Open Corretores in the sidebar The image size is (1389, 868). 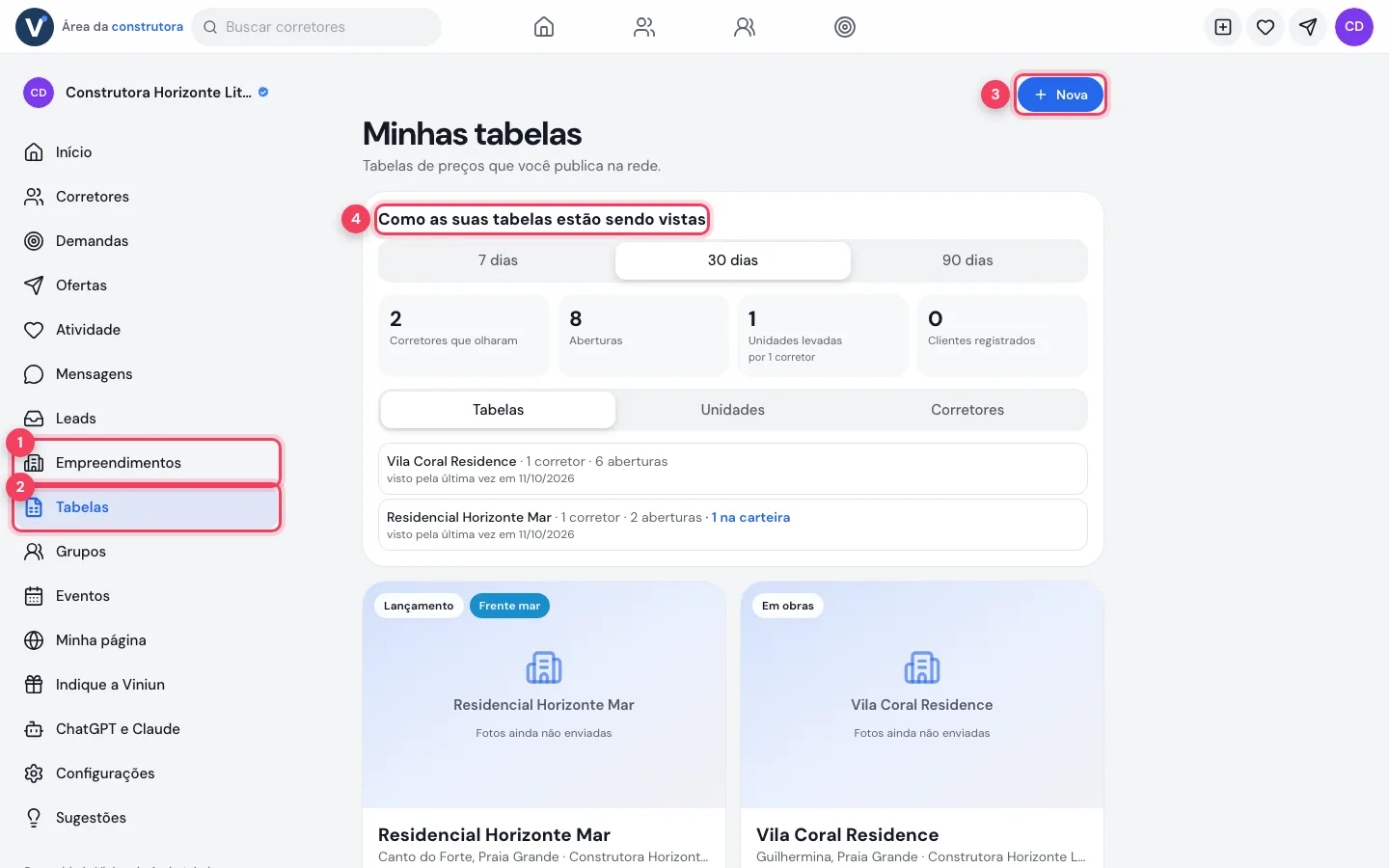click(x=147, y=197)
